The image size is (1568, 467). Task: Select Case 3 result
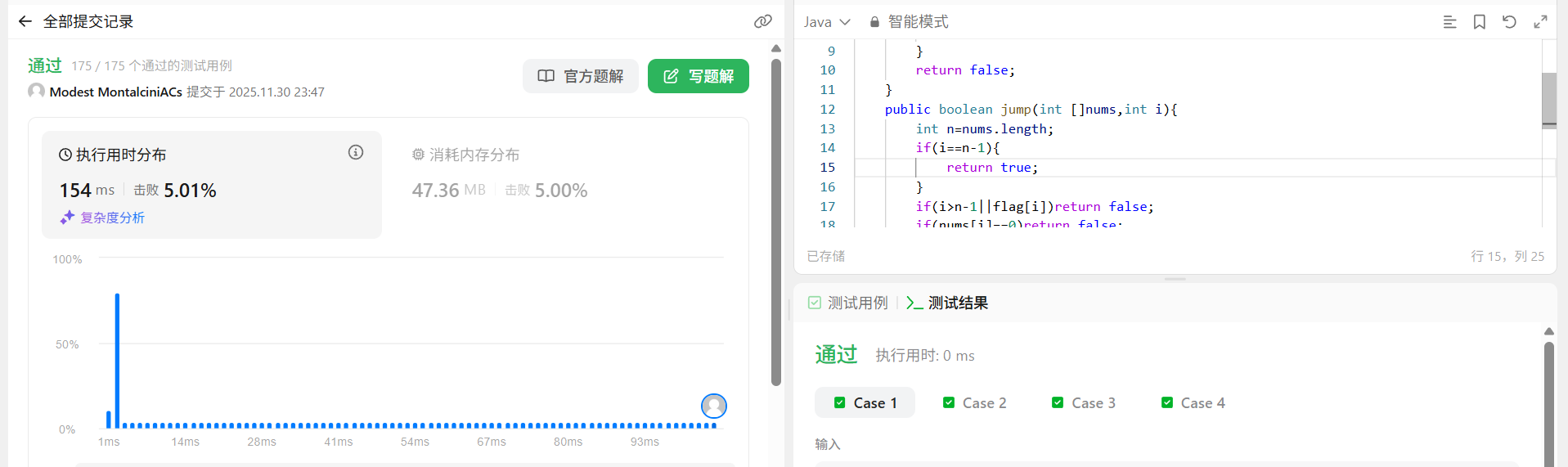pyautogui.click(x=1083, y=402)
